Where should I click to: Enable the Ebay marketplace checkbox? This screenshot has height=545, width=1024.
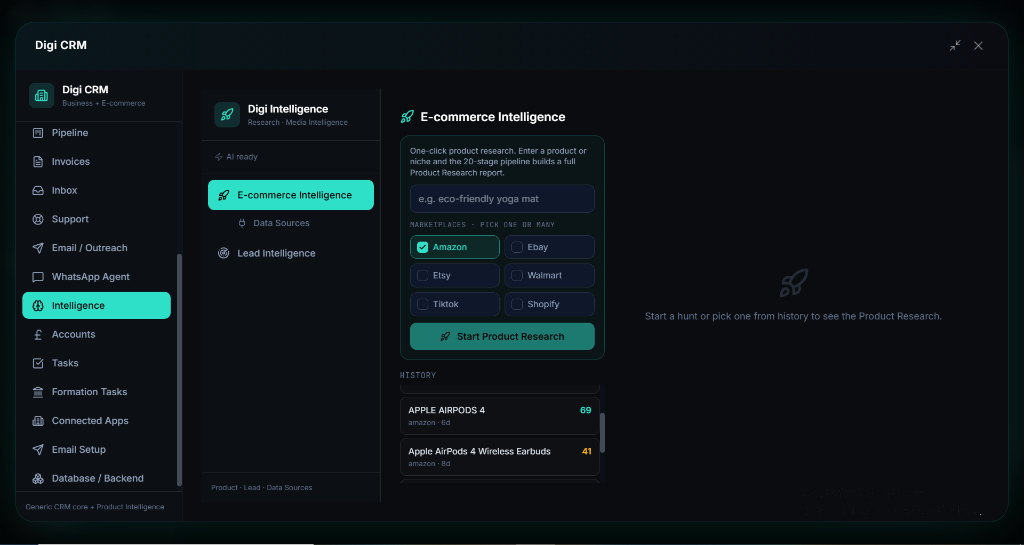click(x=517, y=247)
